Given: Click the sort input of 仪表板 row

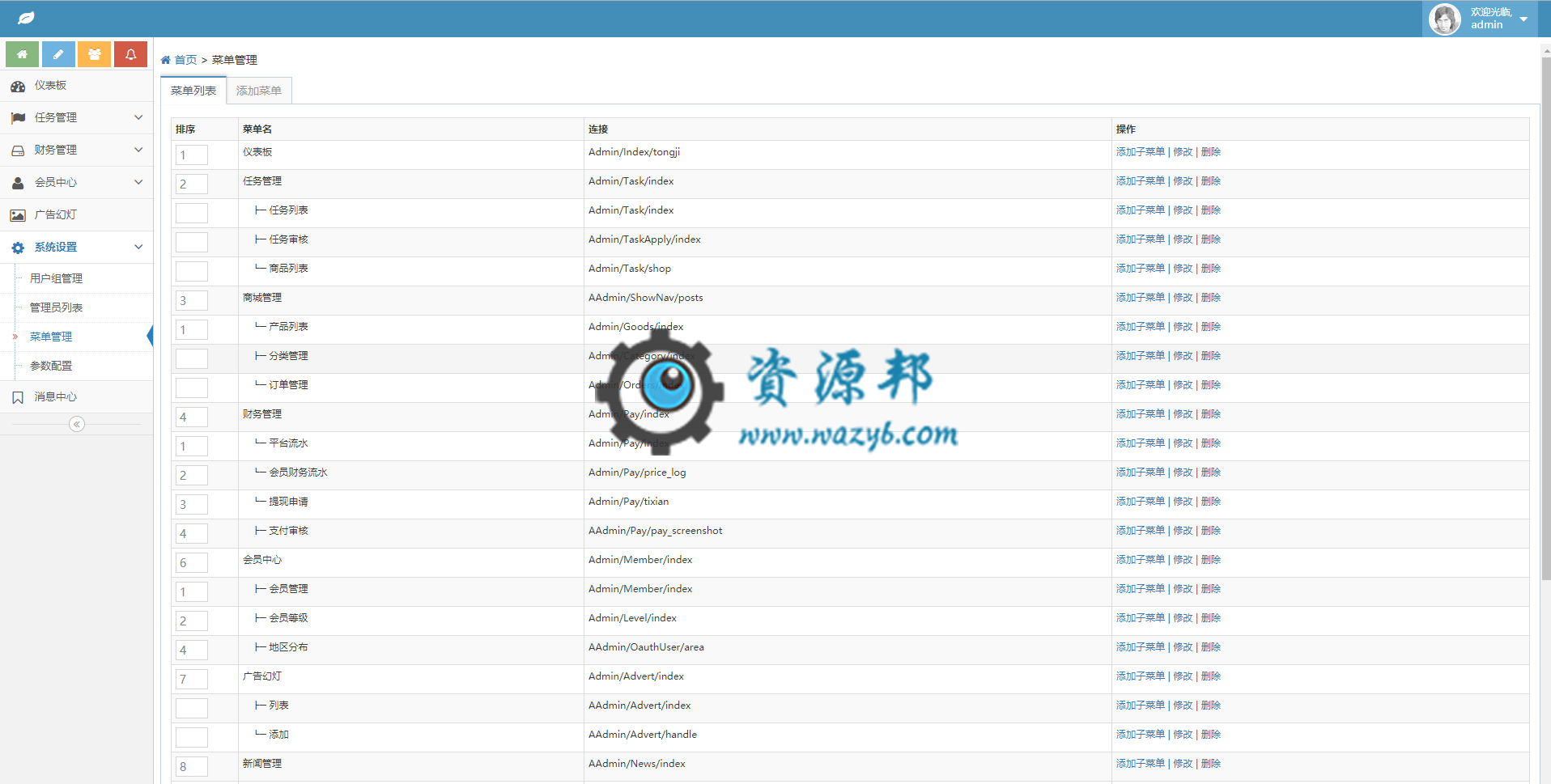Looking at the screenshot, I should click(192, 155).
